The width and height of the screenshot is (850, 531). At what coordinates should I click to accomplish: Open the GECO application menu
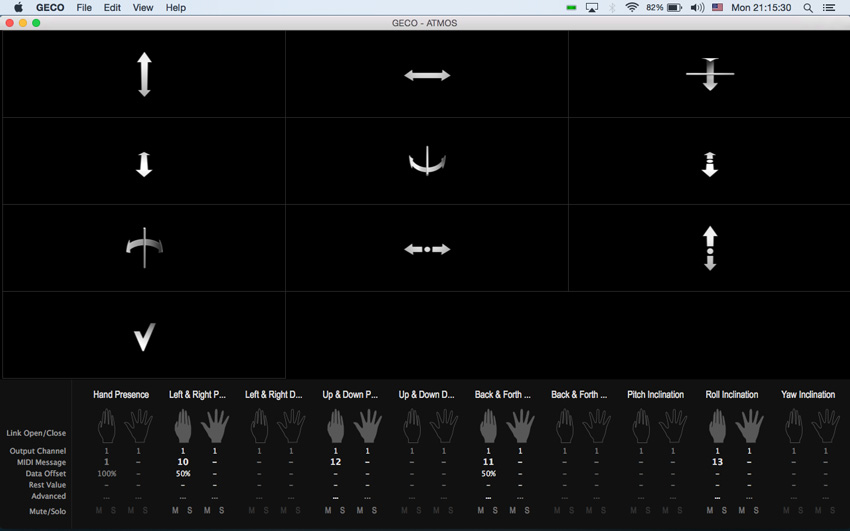tap(50, 8)
